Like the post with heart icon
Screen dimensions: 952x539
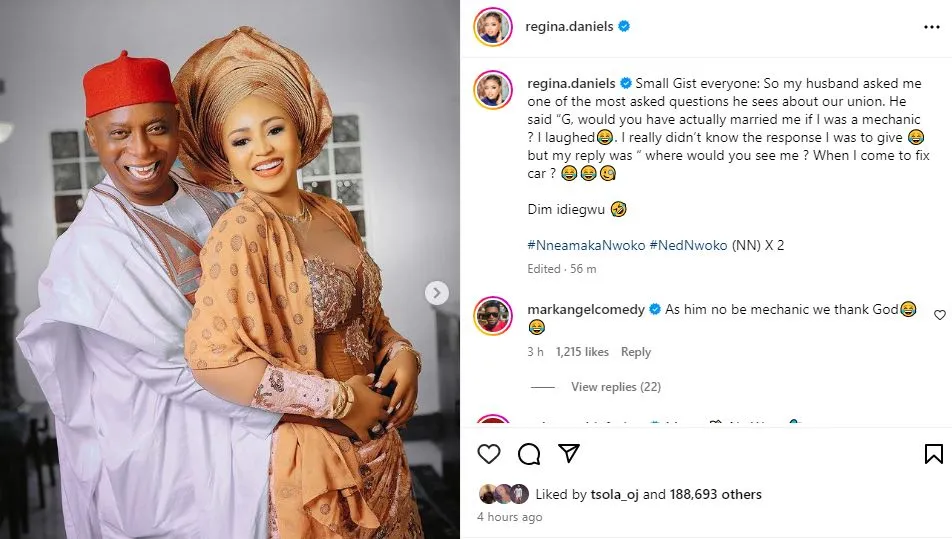click(x=488, y=454)
